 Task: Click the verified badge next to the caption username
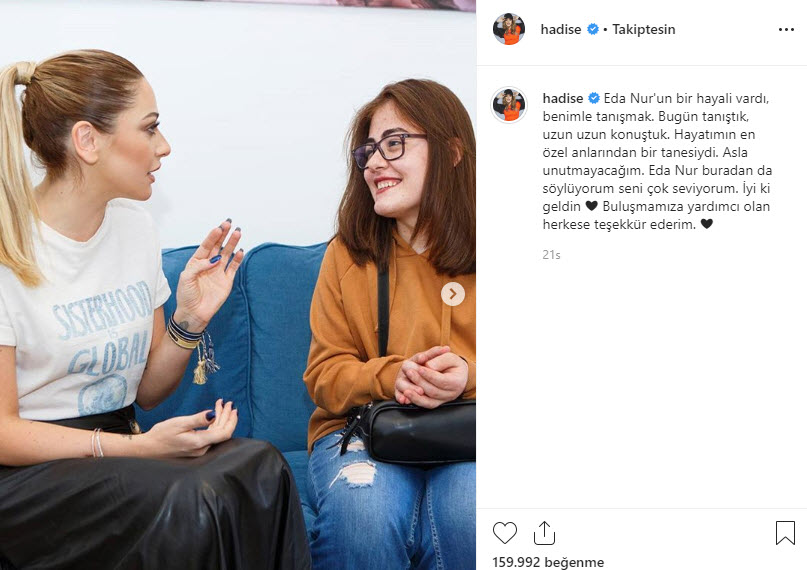[x=593, y=98]
